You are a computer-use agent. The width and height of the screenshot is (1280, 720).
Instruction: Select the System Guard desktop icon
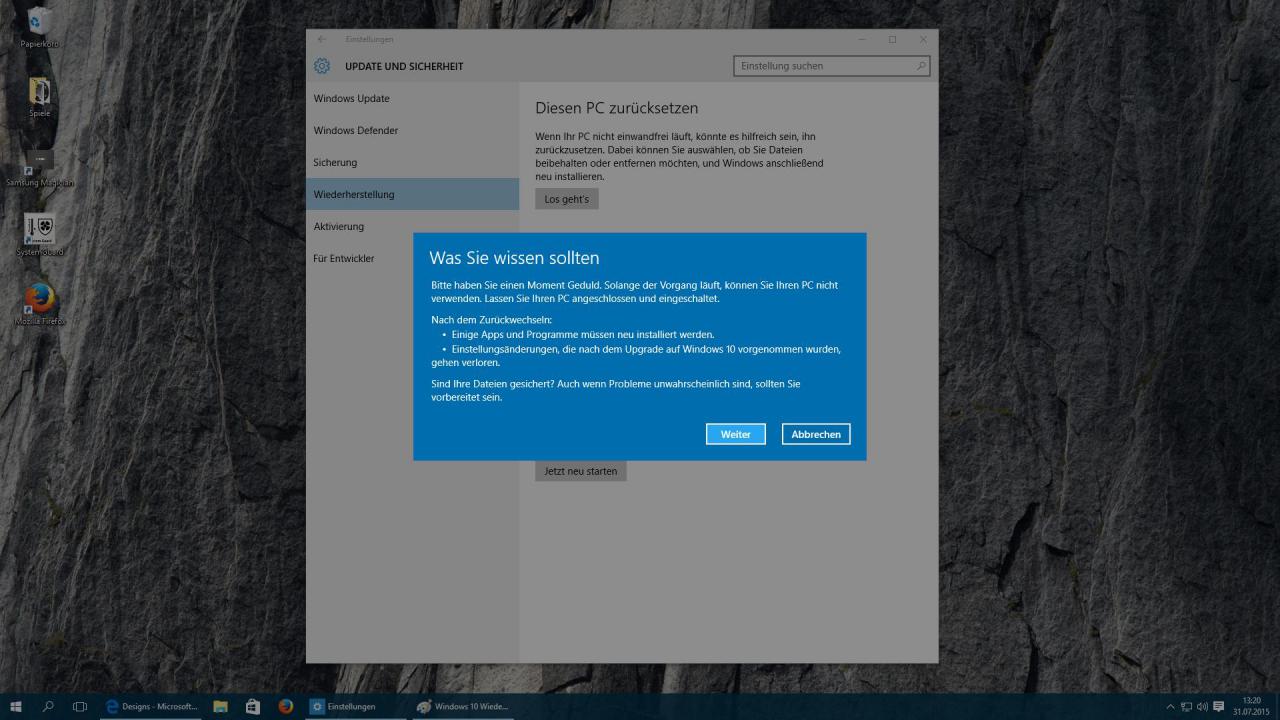coord(40,235)
